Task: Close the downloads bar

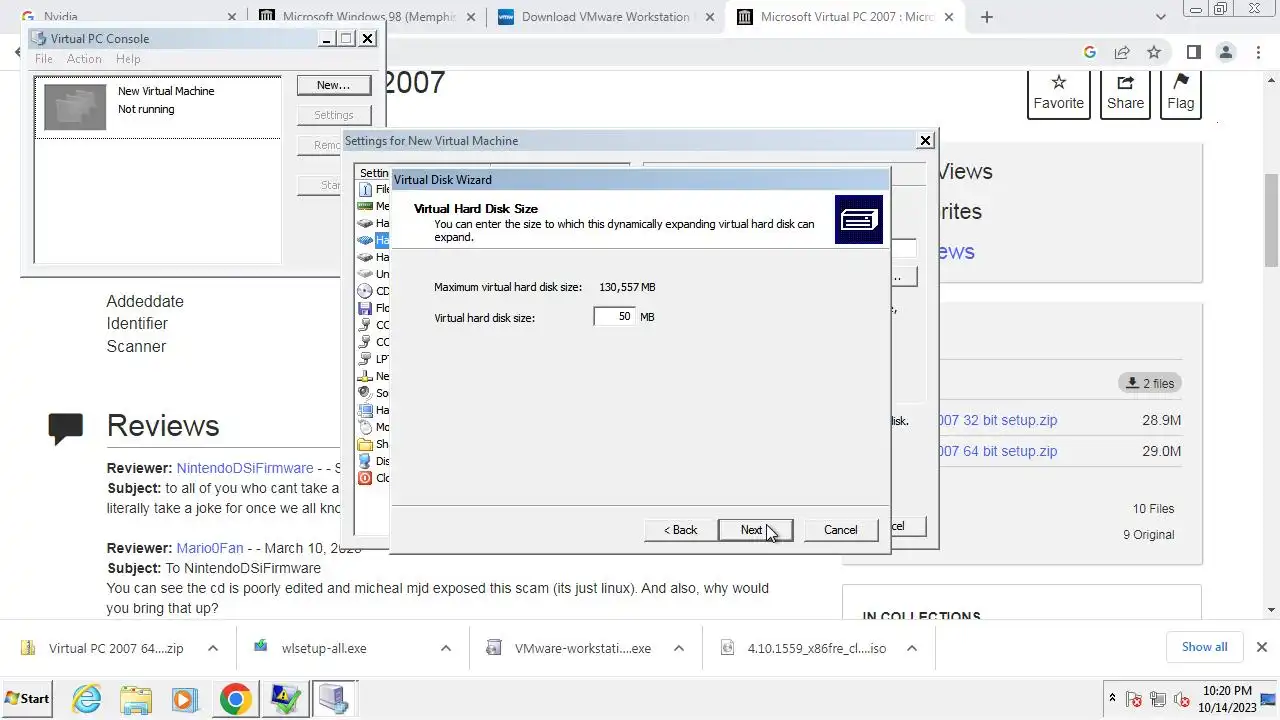Action: click(1262, 647)
